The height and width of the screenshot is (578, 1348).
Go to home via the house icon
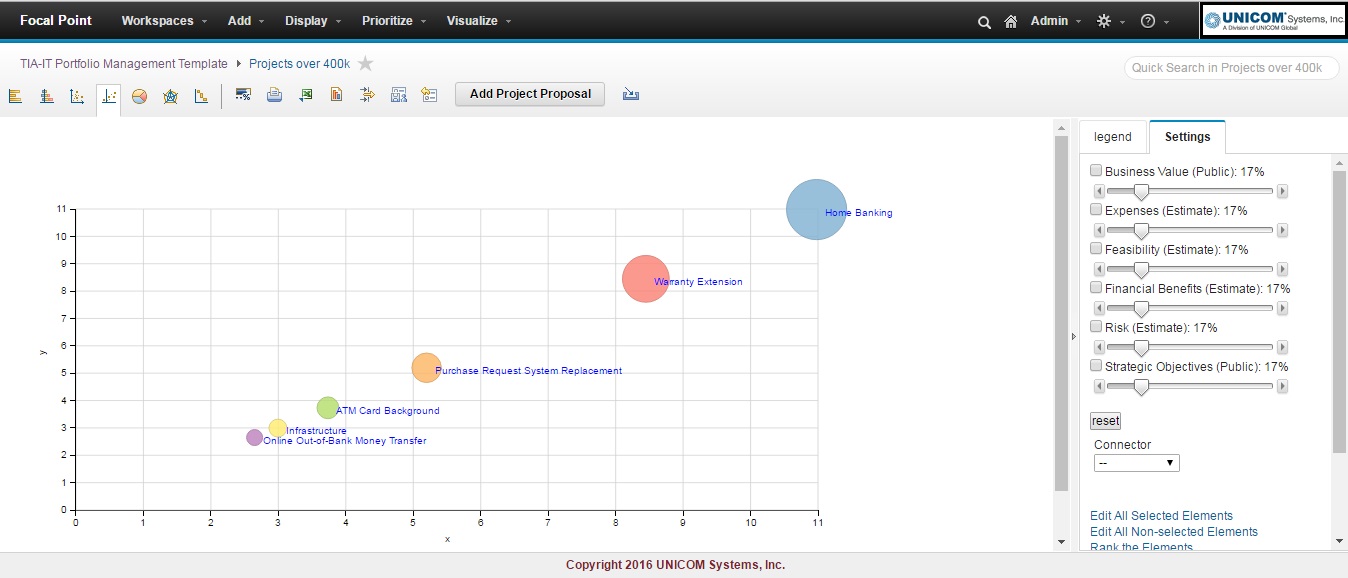[x=1011, y=21]
